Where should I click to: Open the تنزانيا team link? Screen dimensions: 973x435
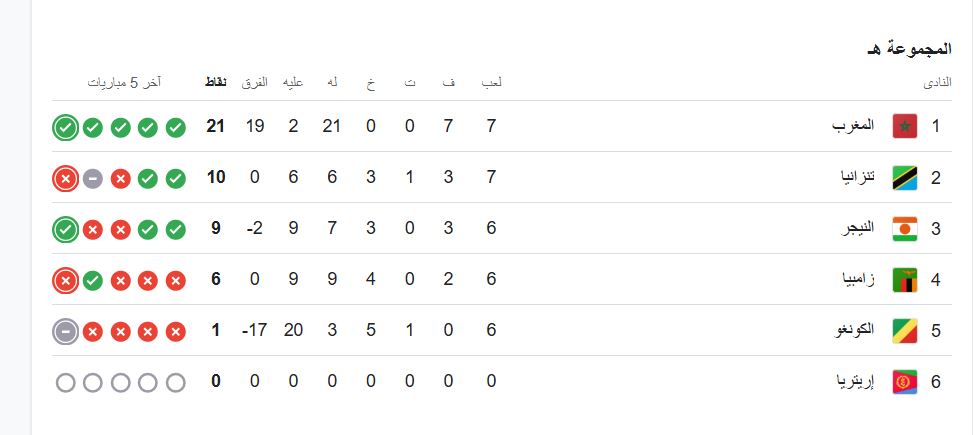click(855, 178)
